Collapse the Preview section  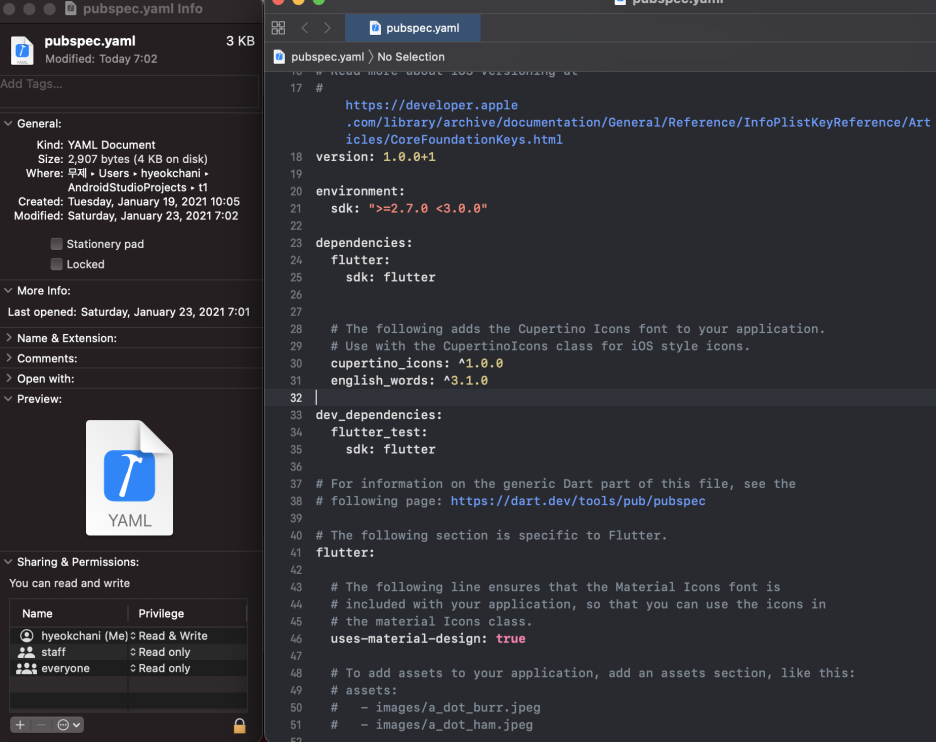coord(8,399)
